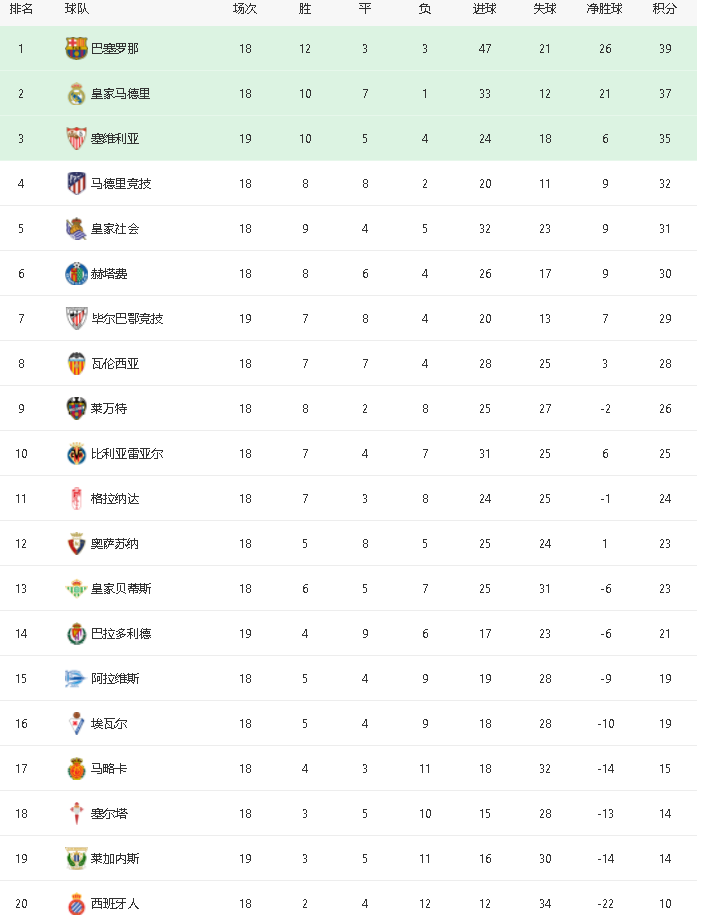The width and height of the screenshot is (704, 922).
Task: Select the 进球 column header
Action: (485, 9)
